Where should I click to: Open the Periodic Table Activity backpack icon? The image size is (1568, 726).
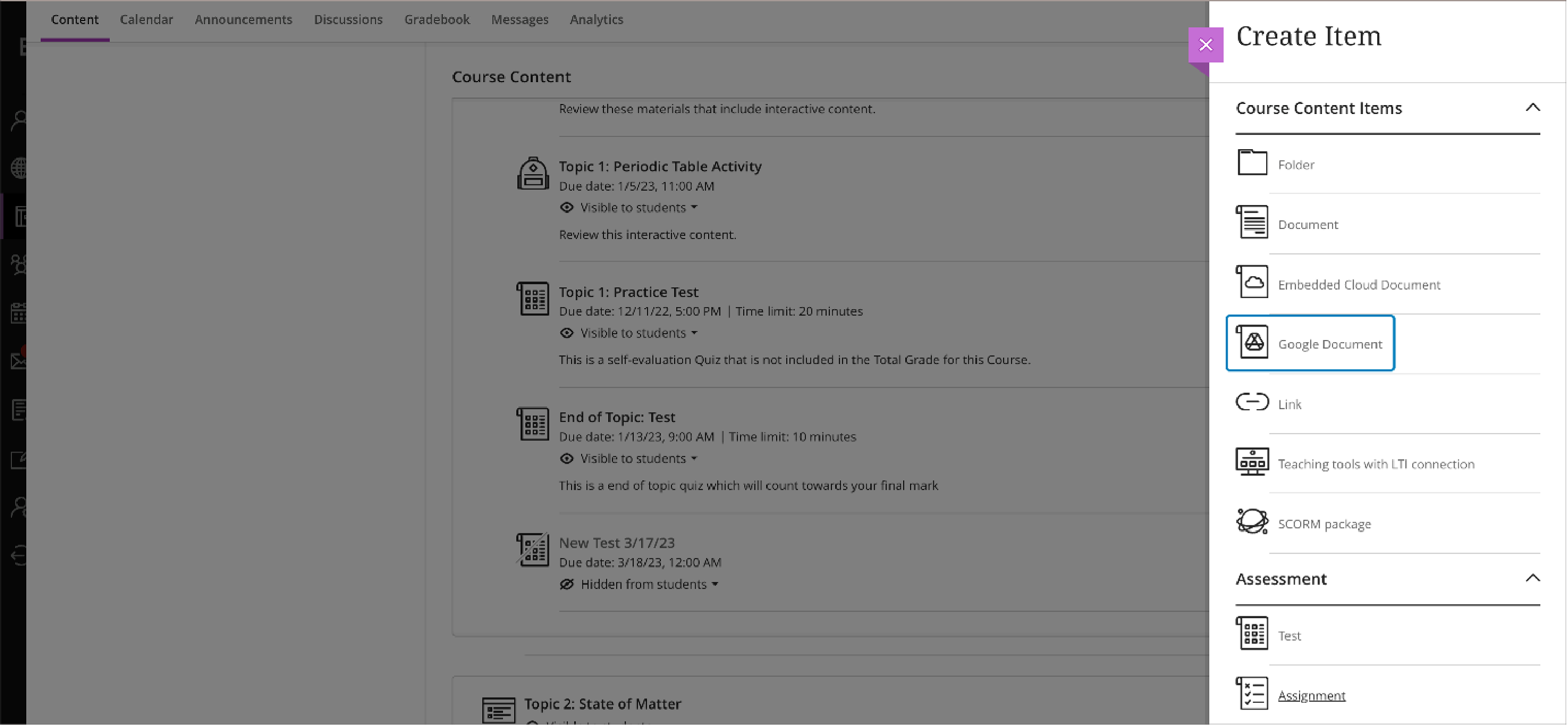[533, 174]
